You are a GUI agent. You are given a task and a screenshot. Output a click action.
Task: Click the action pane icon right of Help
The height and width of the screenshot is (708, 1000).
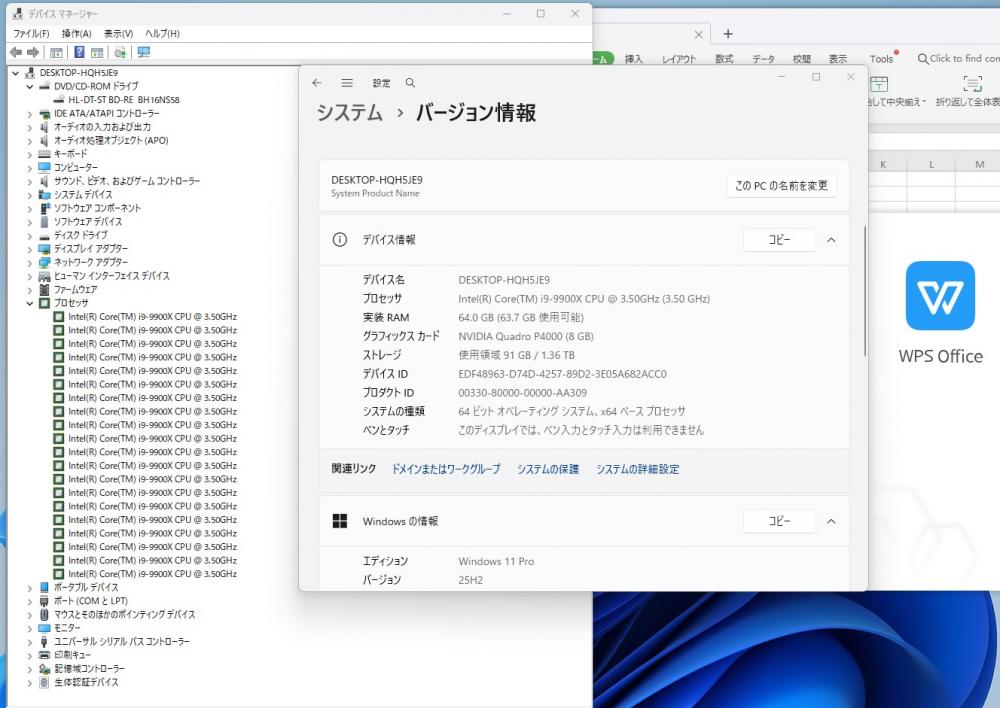(x=97, y=52)
